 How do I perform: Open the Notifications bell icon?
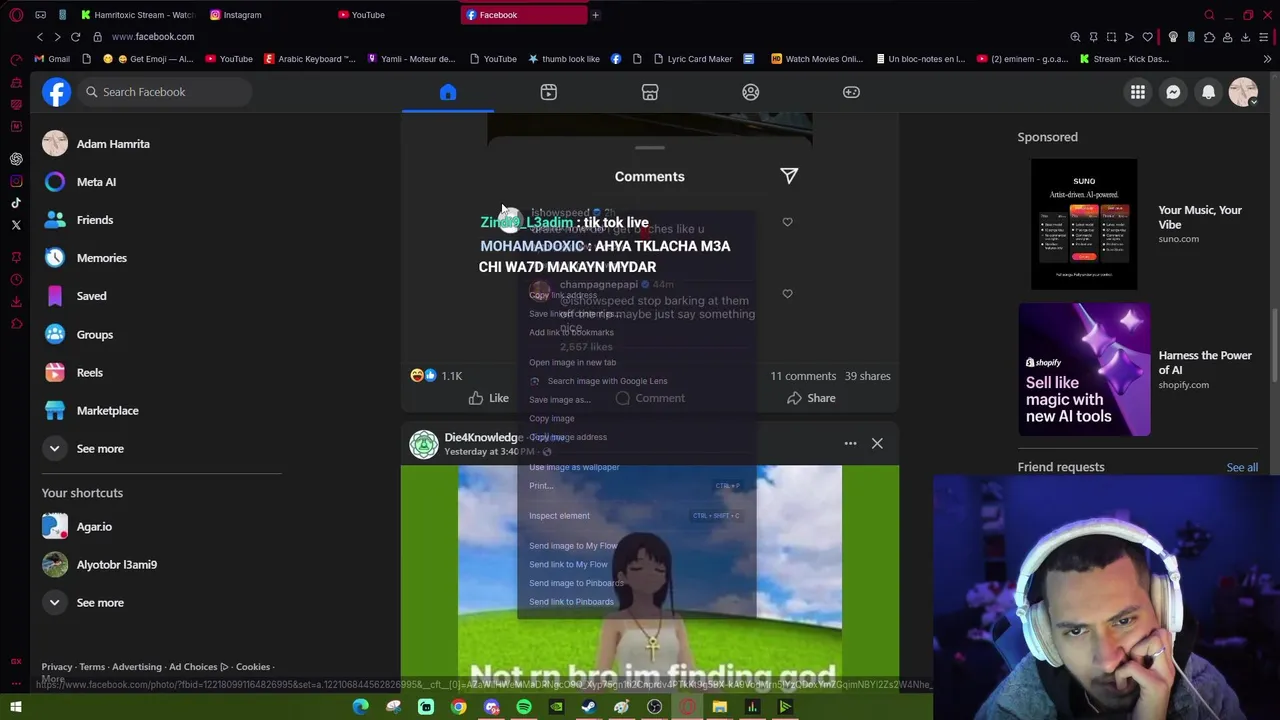(x=1208, y=92)
